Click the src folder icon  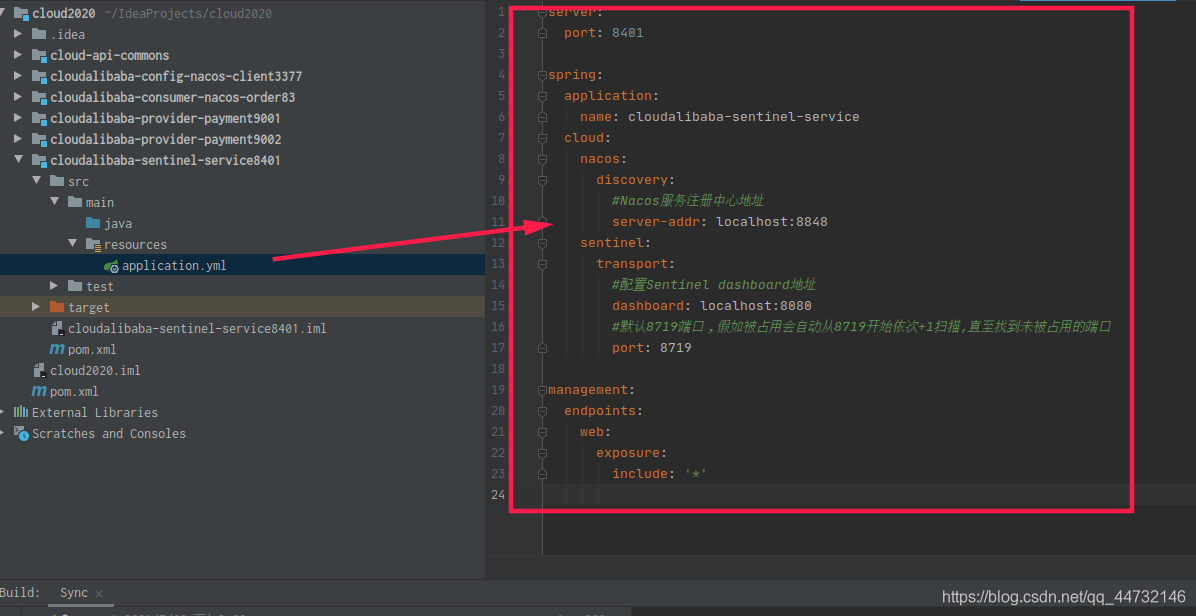(x=56, y=181)
